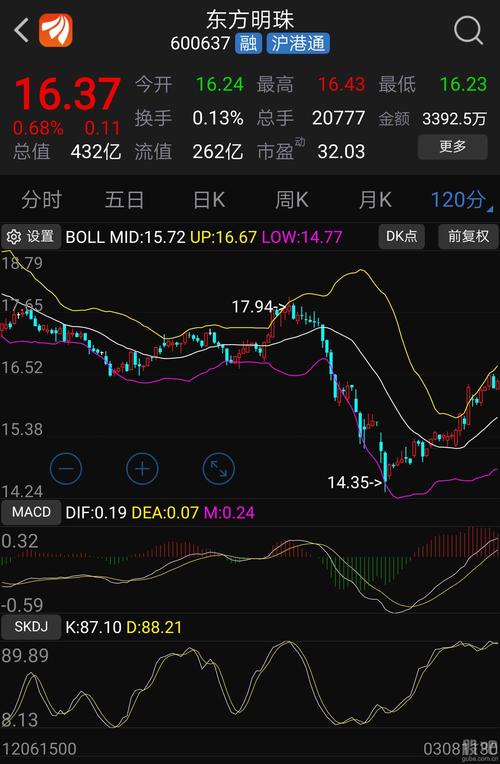Click the 今开 16.24 value
500x764 pixels.
[x=220, y=85]
